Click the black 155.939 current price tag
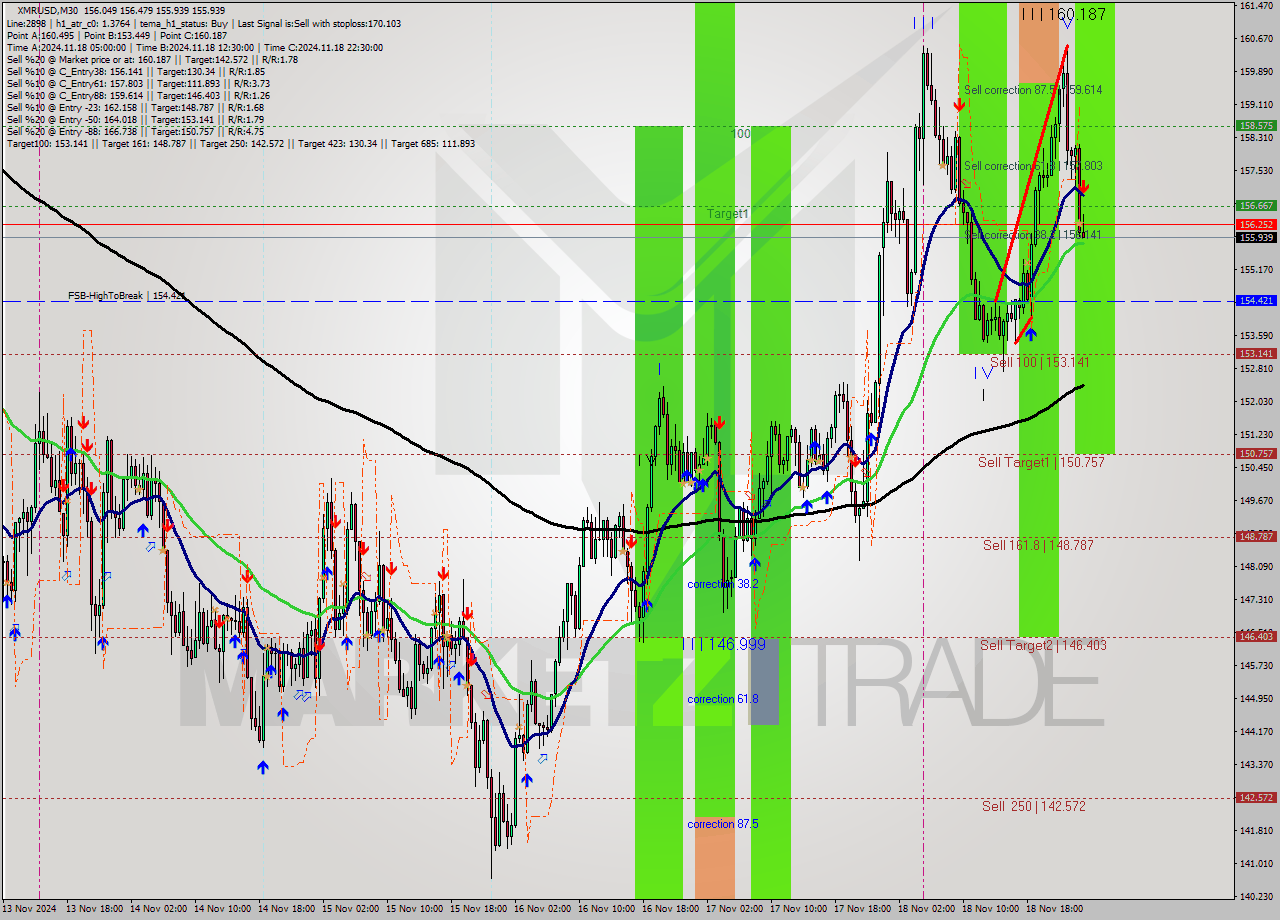Viewport: 1280px width, 920px height. 1256,238
